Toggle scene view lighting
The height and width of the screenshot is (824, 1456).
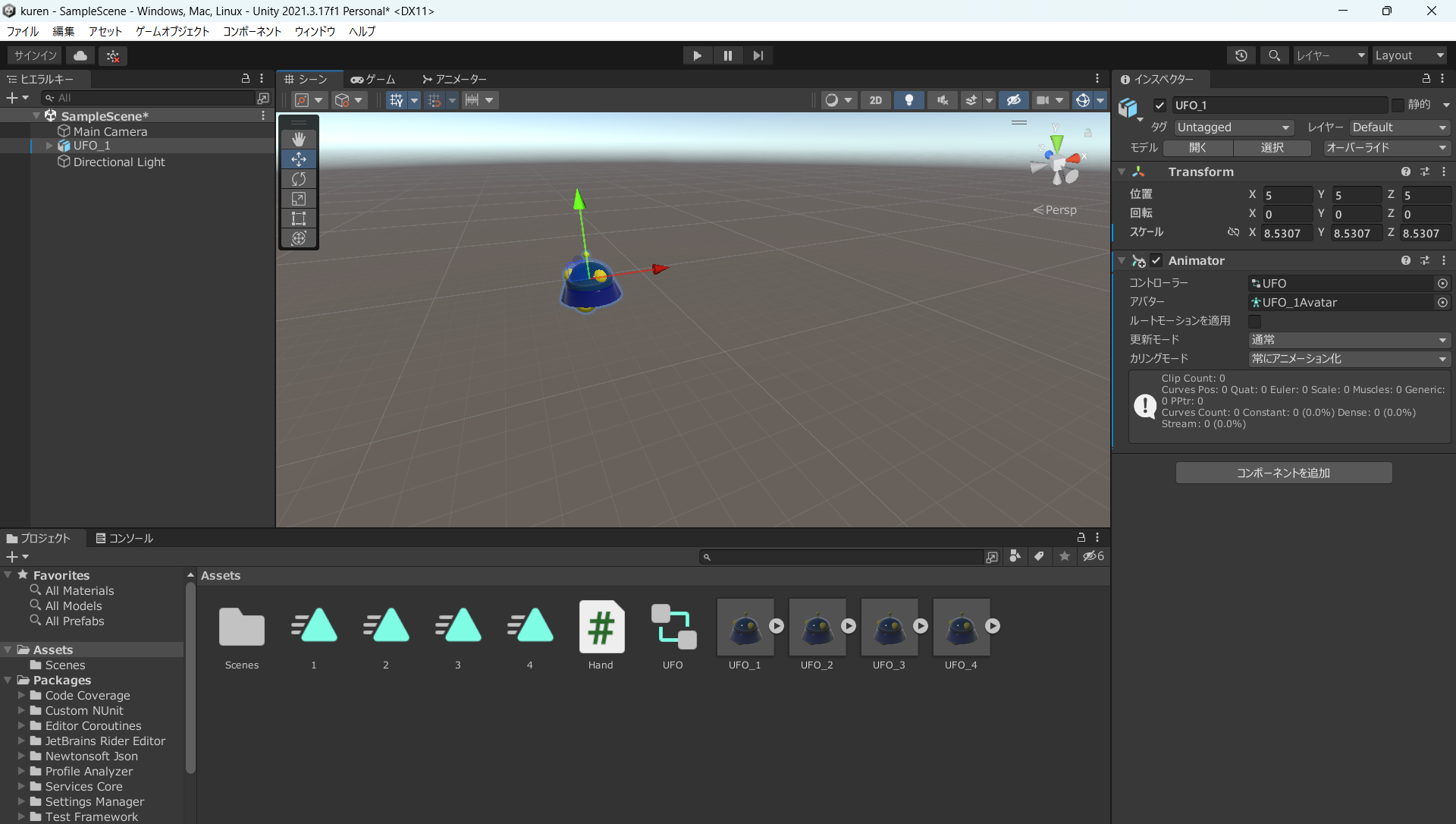point(909,99)
